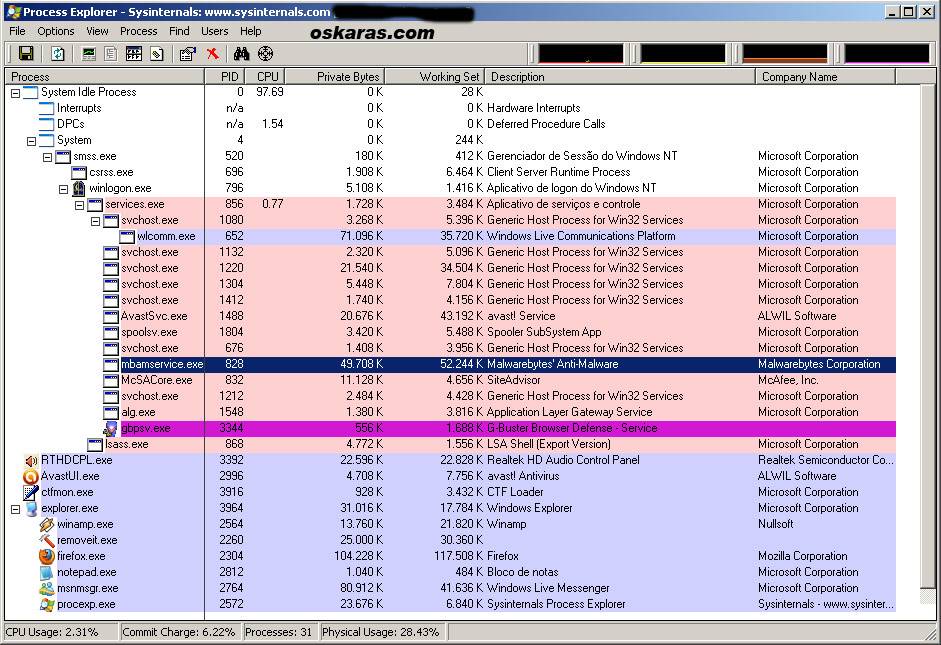
Task: Select the csrss.exe process row
Action: point(451,172)
